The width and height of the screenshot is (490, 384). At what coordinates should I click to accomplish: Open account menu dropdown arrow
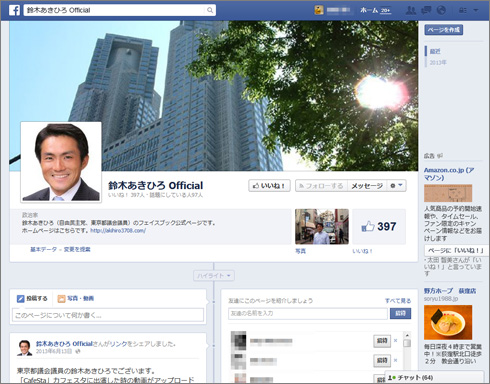click(x=476, y=10)
